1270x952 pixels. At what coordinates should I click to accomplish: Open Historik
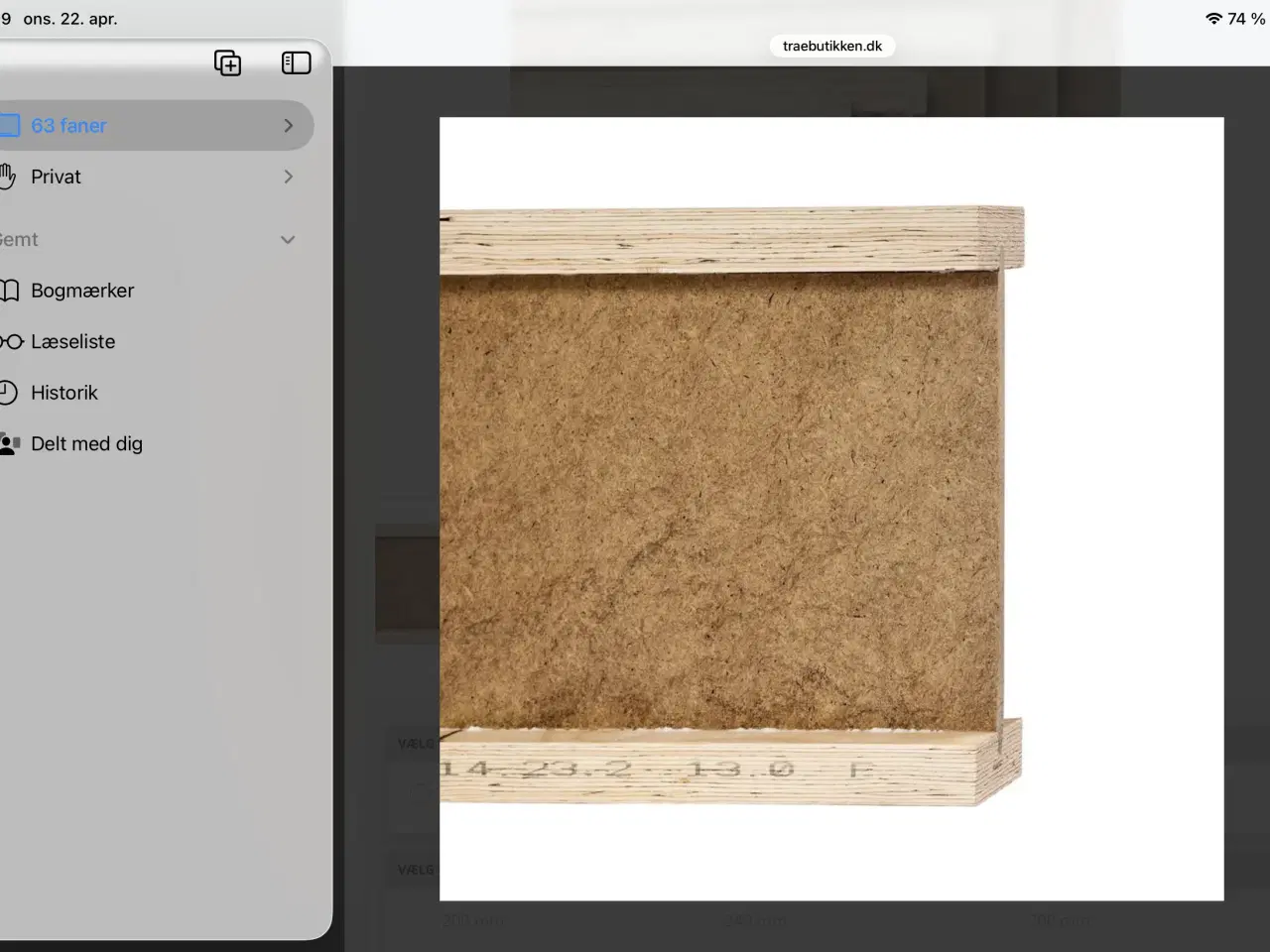coord(64,393)
